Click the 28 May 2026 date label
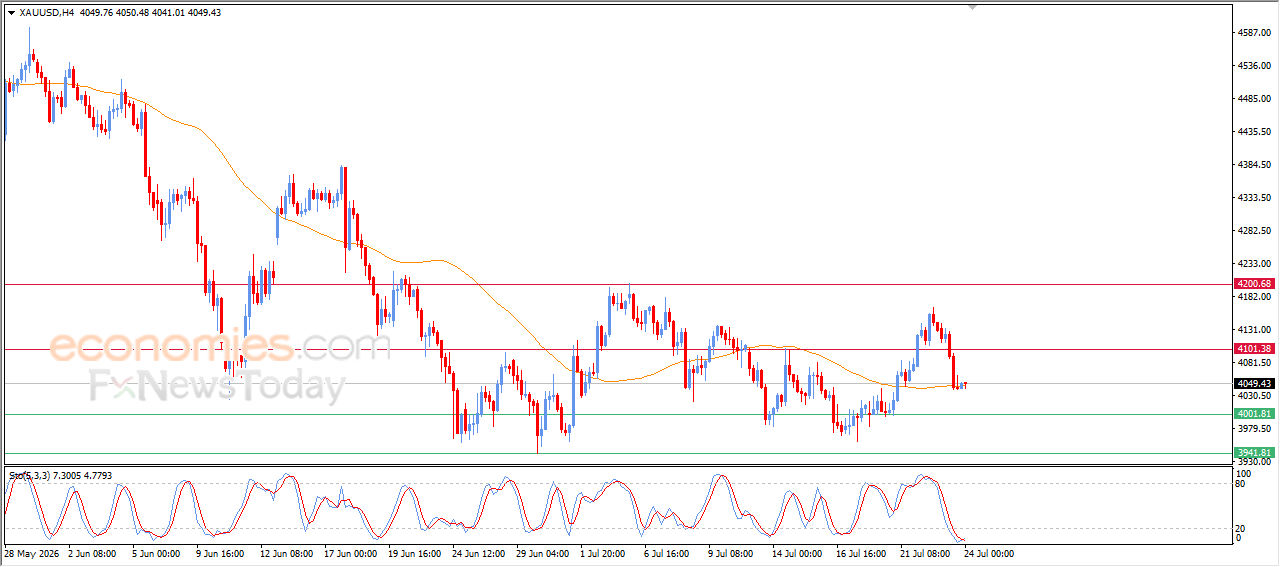The width and height of the screenshot is (1280, 567). tap(30, 553)
